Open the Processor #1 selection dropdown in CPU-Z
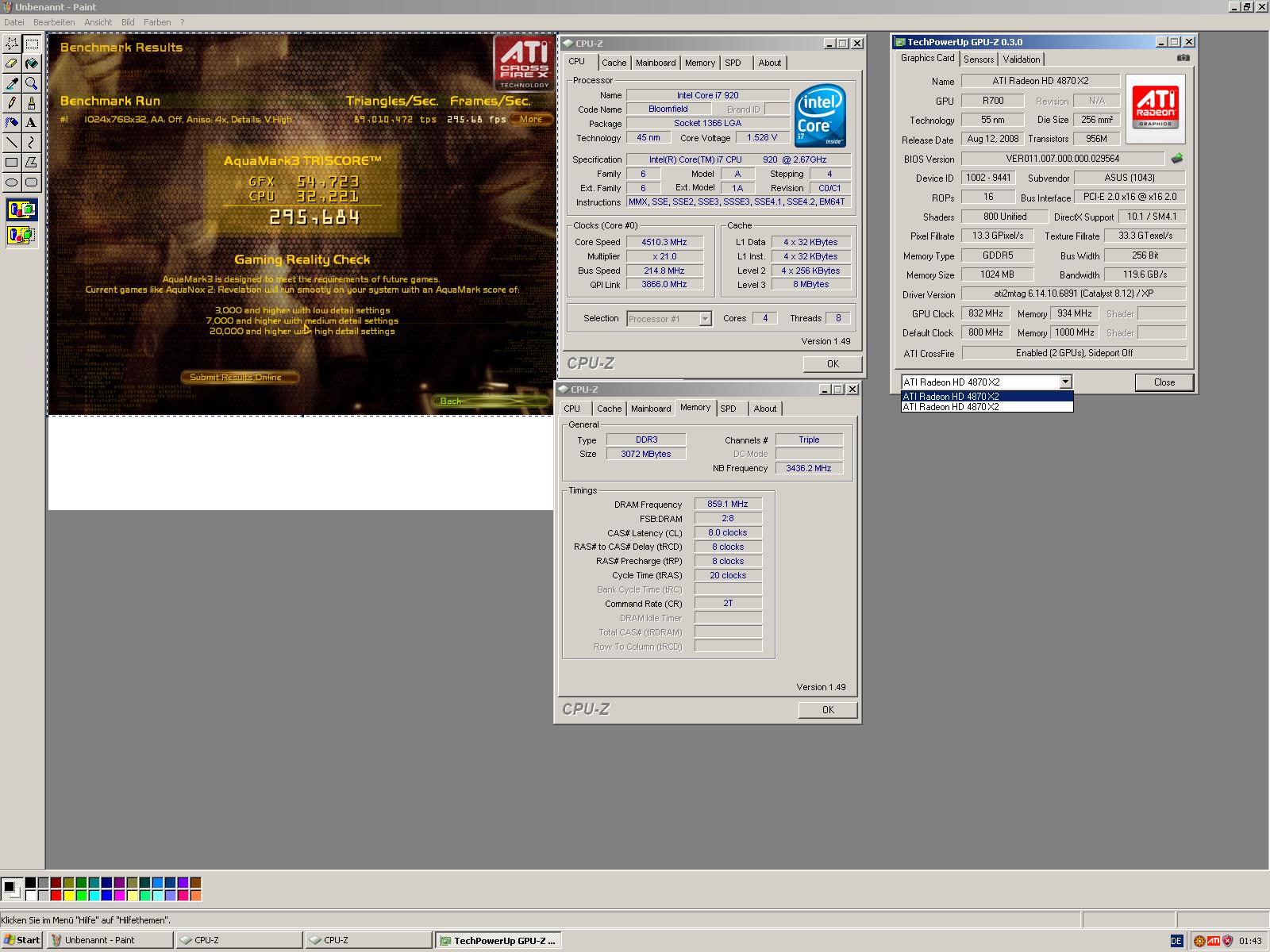 coord(668,319)
